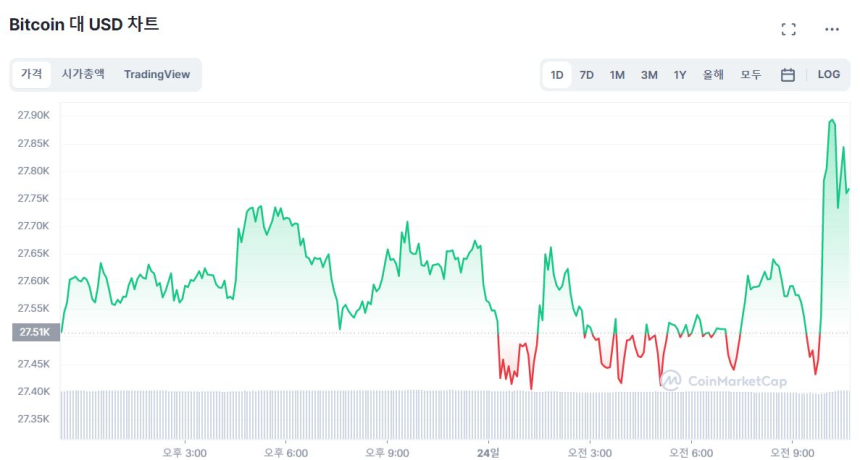Toggle LOG scale on the chart
860x460 pixels.
pos(829,75)
